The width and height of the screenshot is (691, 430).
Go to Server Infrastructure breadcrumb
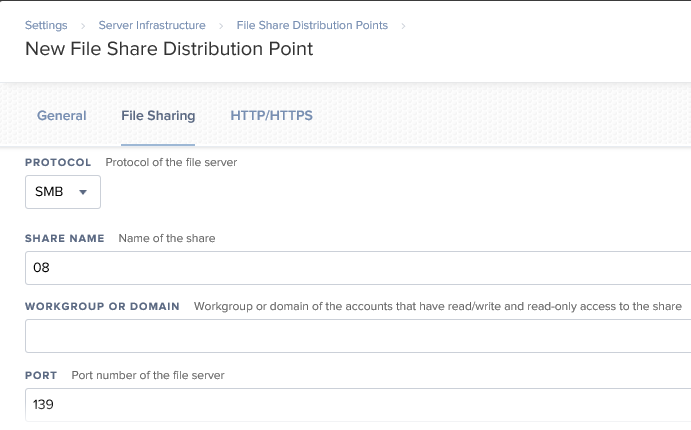pyautogui.click(x=152, y=25)
